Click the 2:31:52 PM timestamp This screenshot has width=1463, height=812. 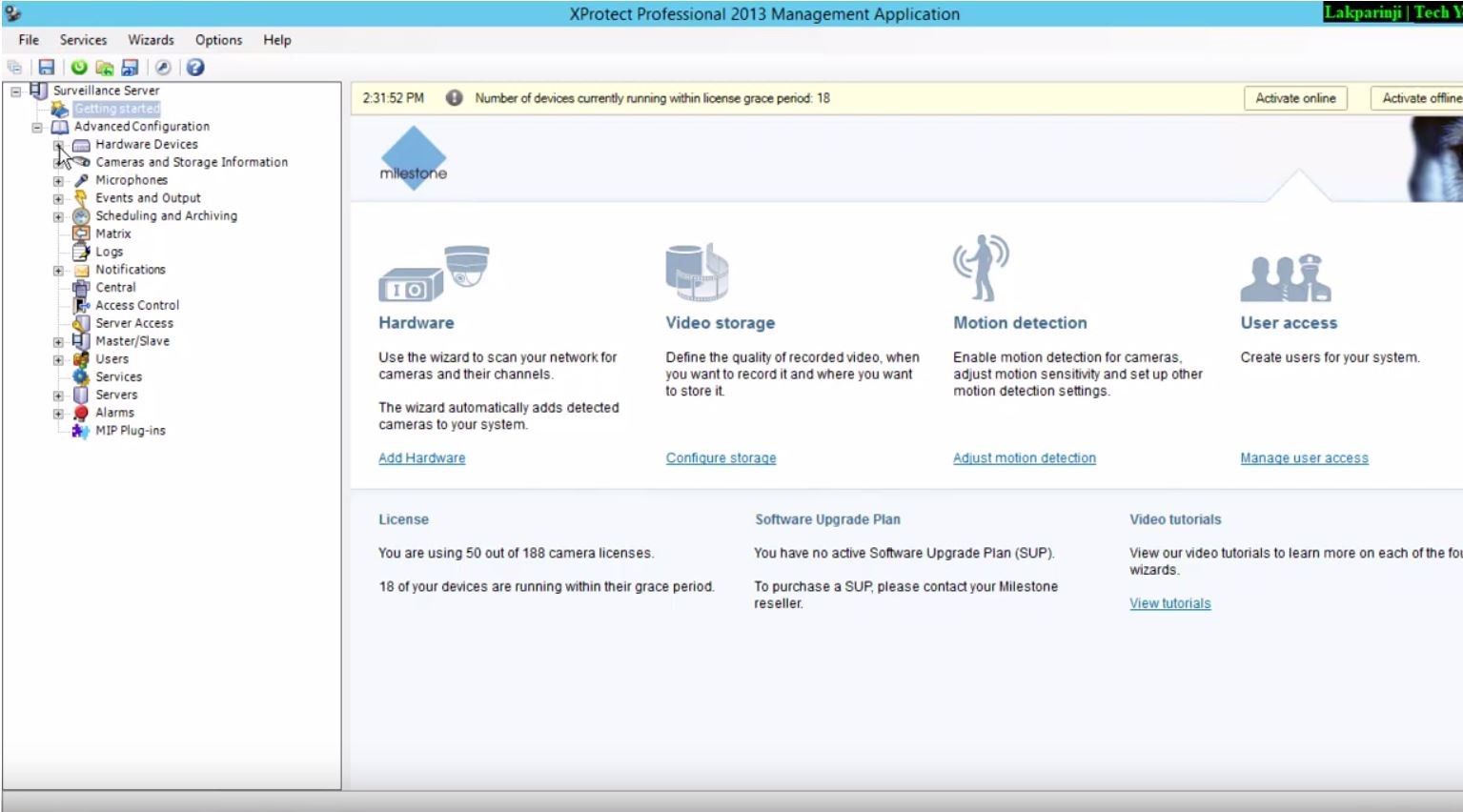393,98
